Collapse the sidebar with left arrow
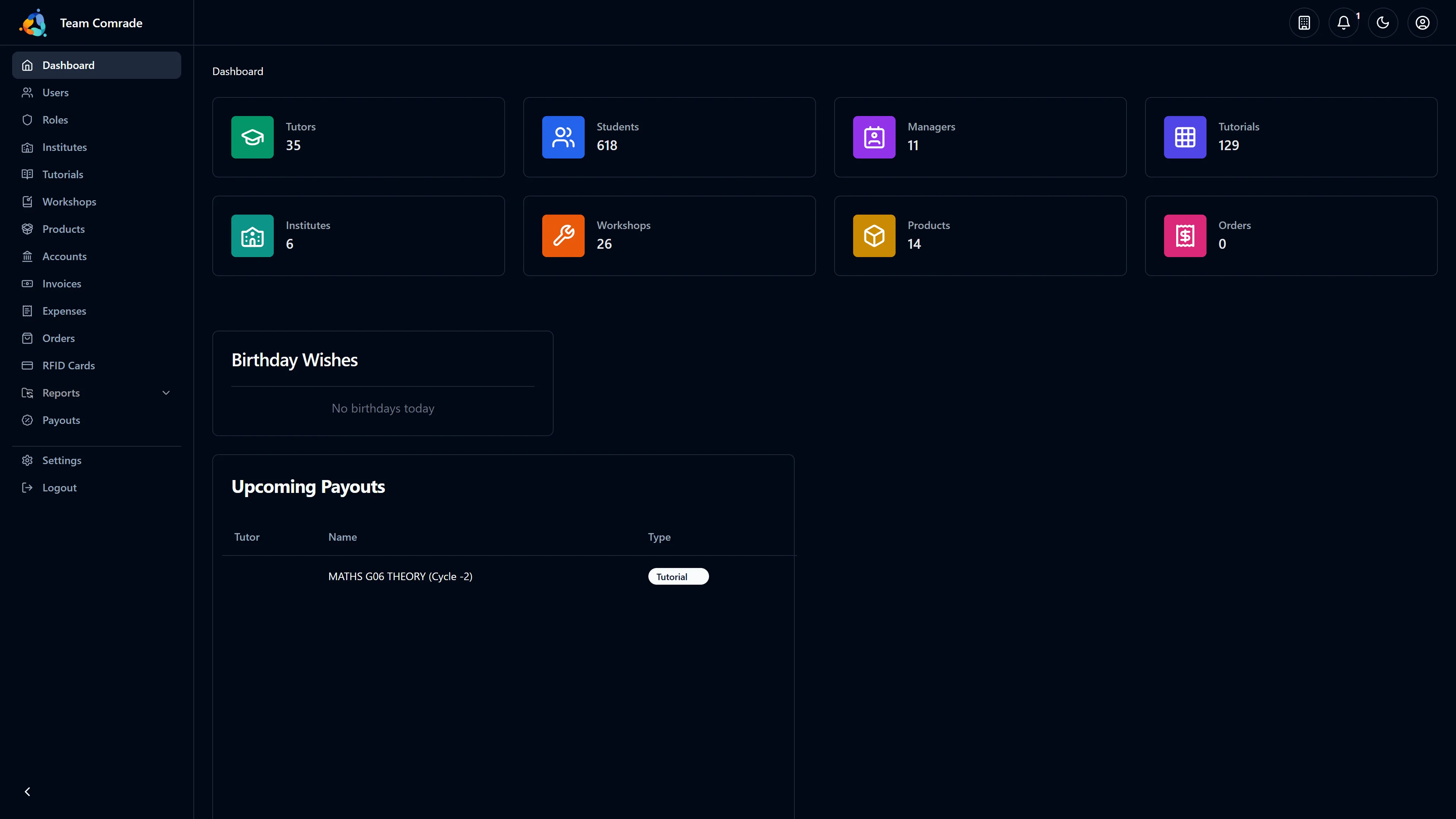 (x=27, y=791)
